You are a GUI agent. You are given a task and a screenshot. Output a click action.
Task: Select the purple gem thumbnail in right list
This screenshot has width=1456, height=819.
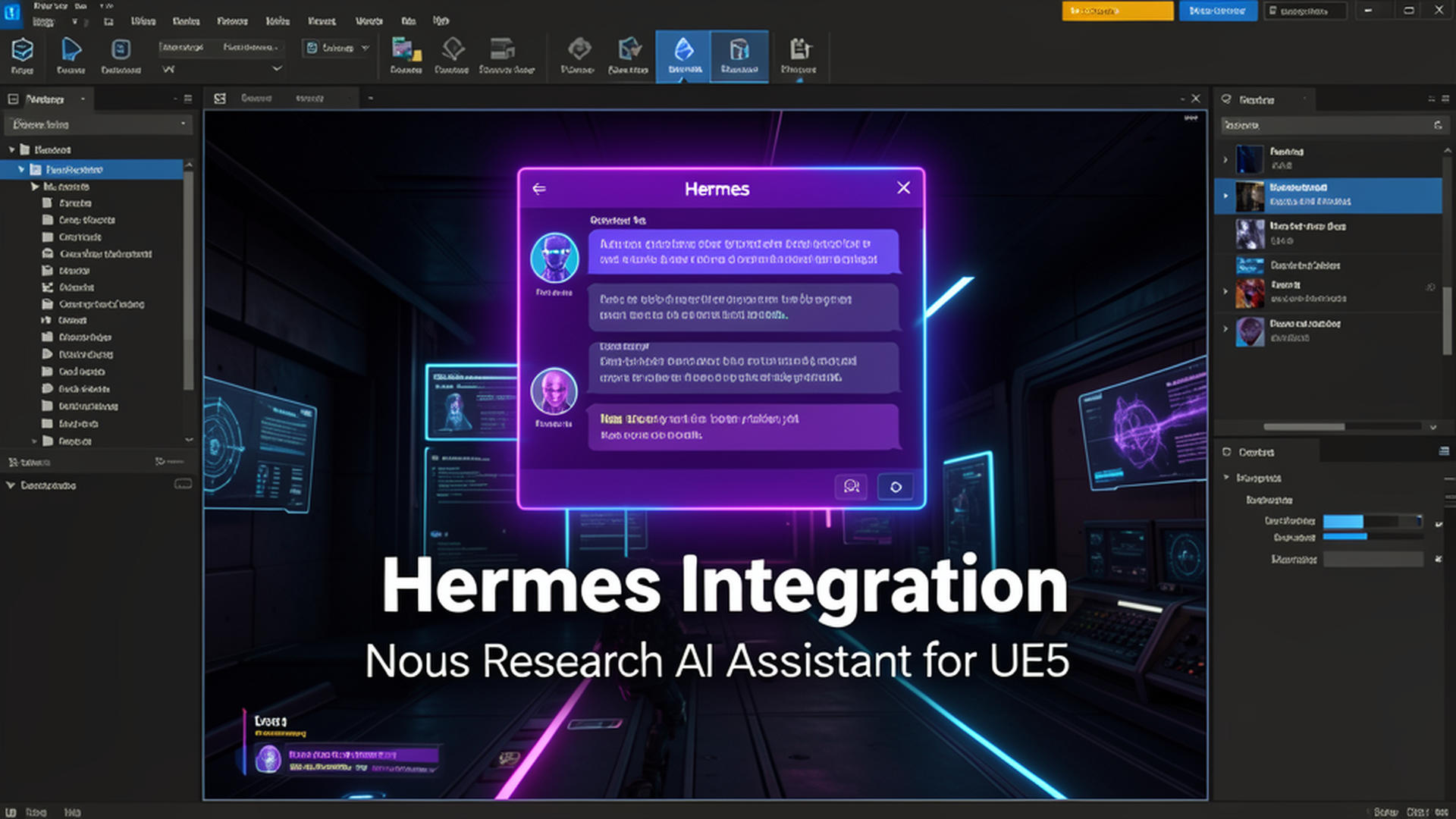[x=1250, y=332]
